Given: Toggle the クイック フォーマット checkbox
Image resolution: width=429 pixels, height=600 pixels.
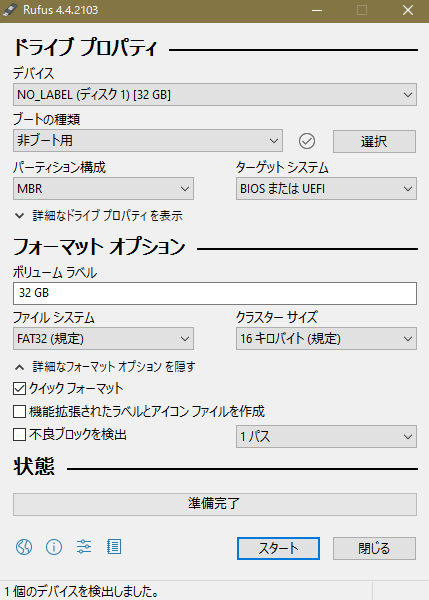Looking at the screenshot, I should click(x=19, y=388).
